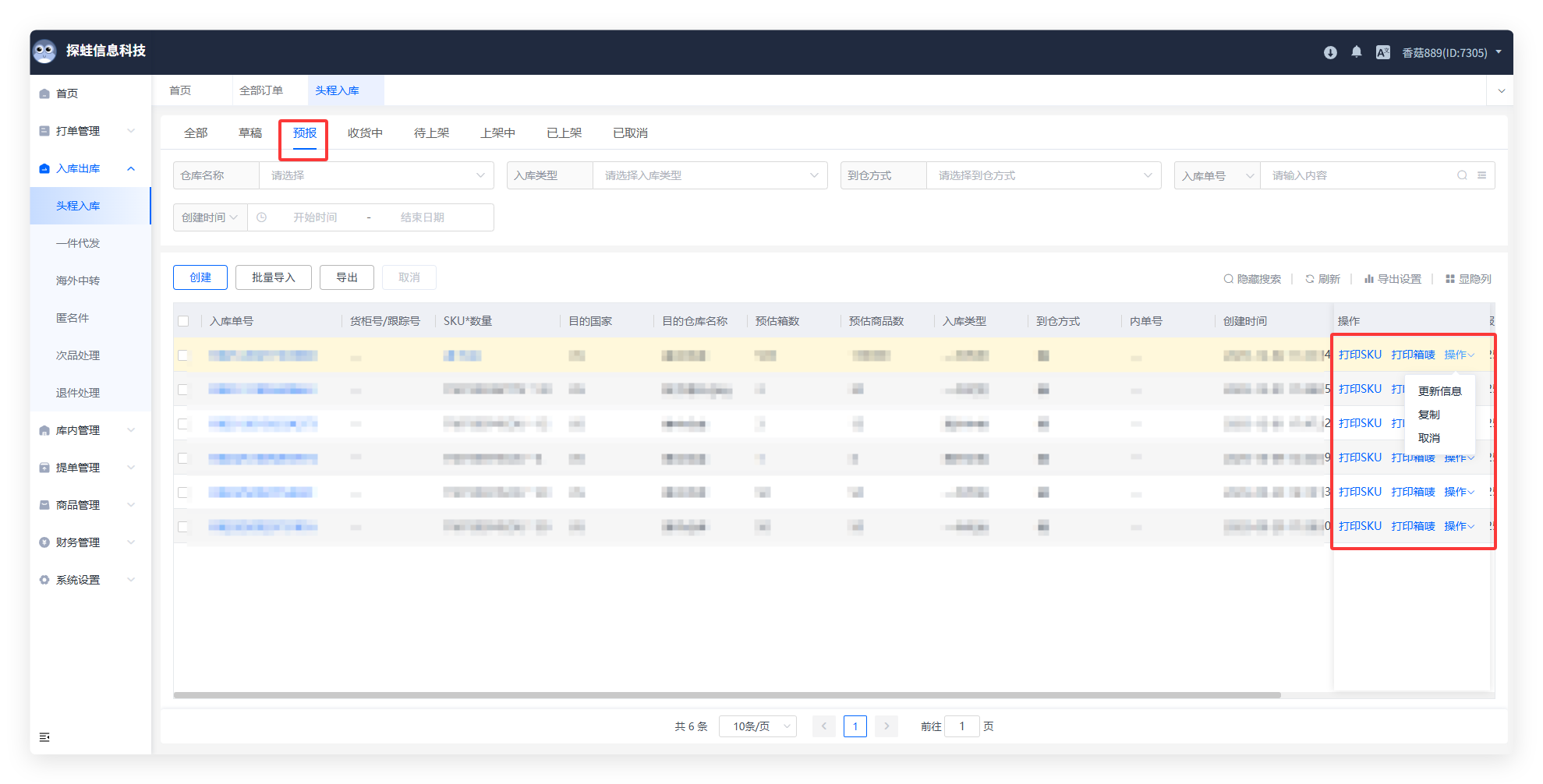The image size is (1543, 784).
Task: Switch to the 收货中 tab
Action: coord(365,133)
